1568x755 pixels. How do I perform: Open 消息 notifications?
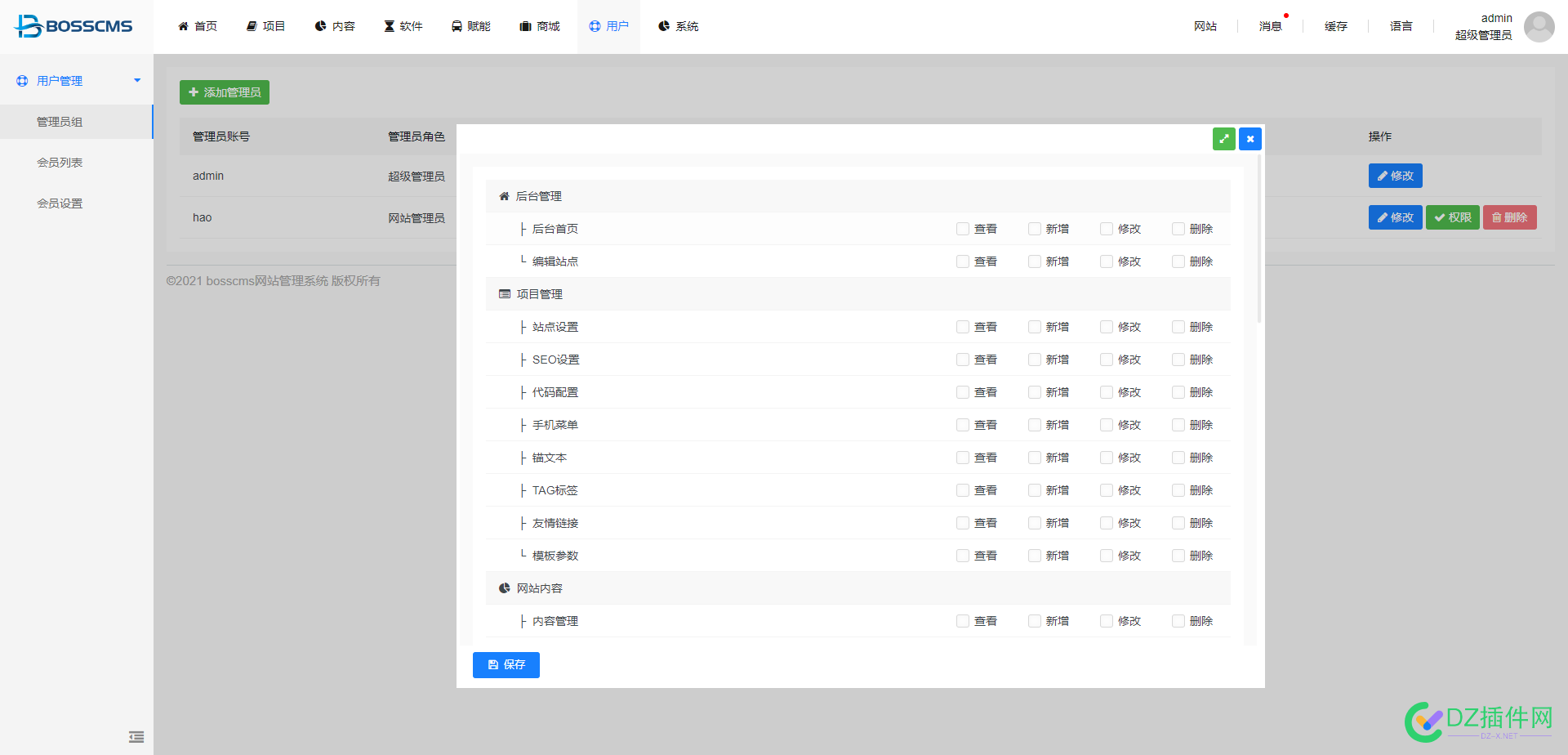coord(1271,26)
